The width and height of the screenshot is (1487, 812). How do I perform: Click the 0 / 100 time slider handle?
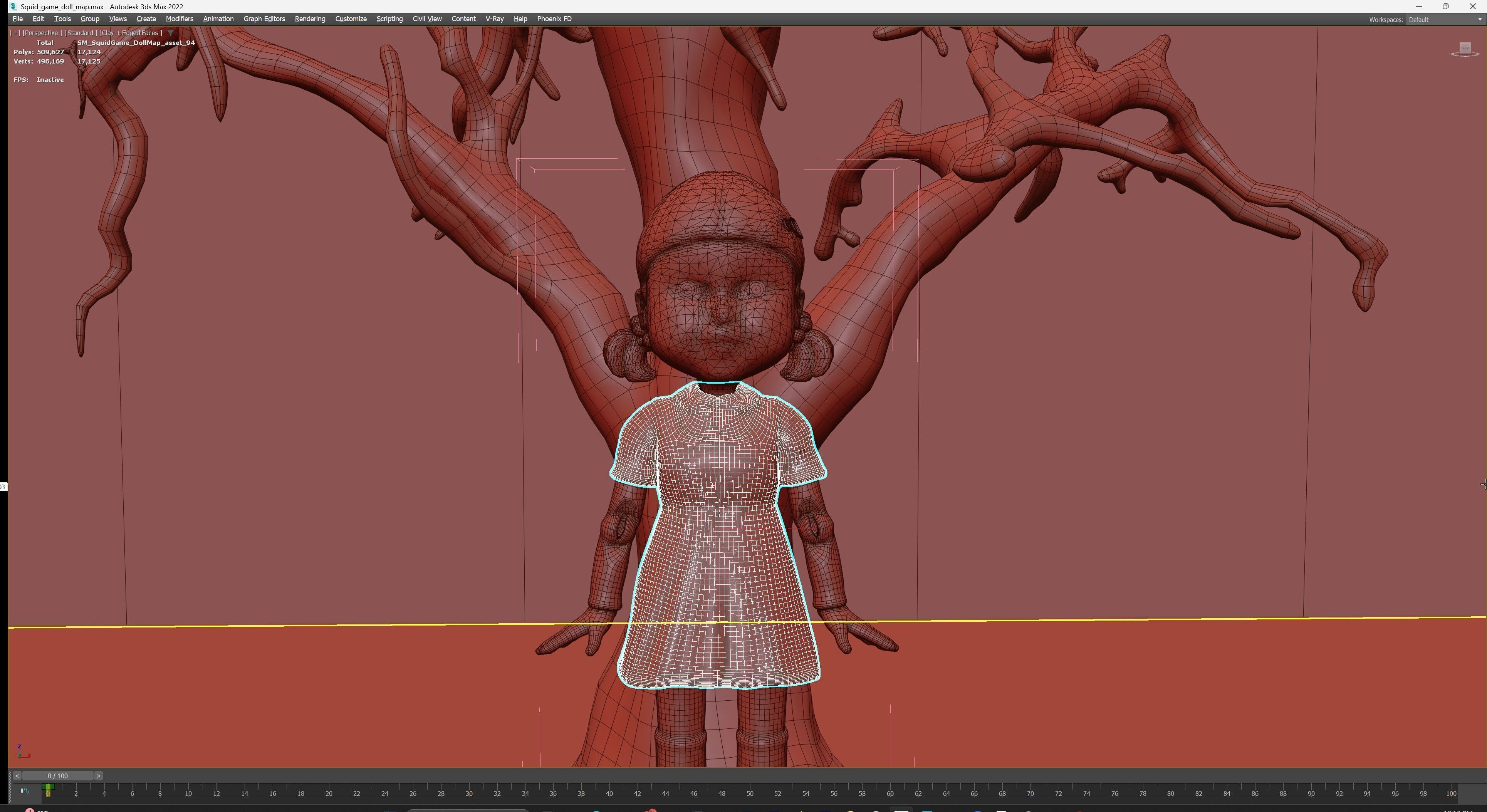pos(58,776)
